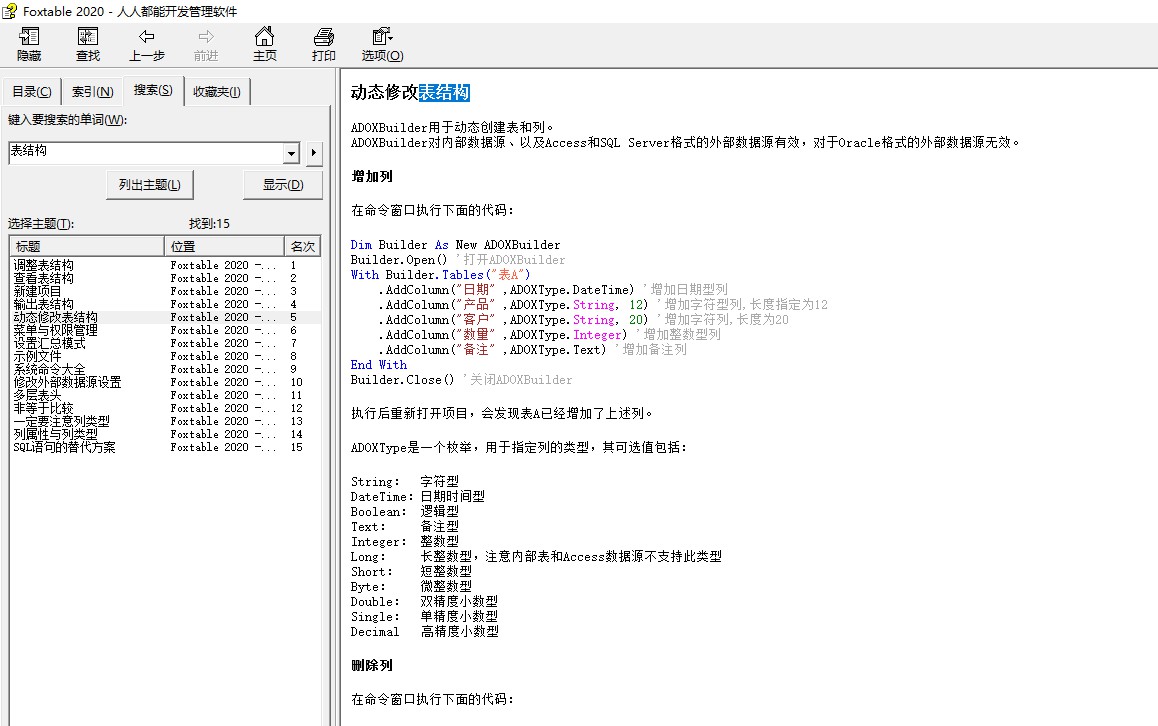Click the 前进 (Forward) toolbar icon
1158x726 pixels.
[205, 44]
